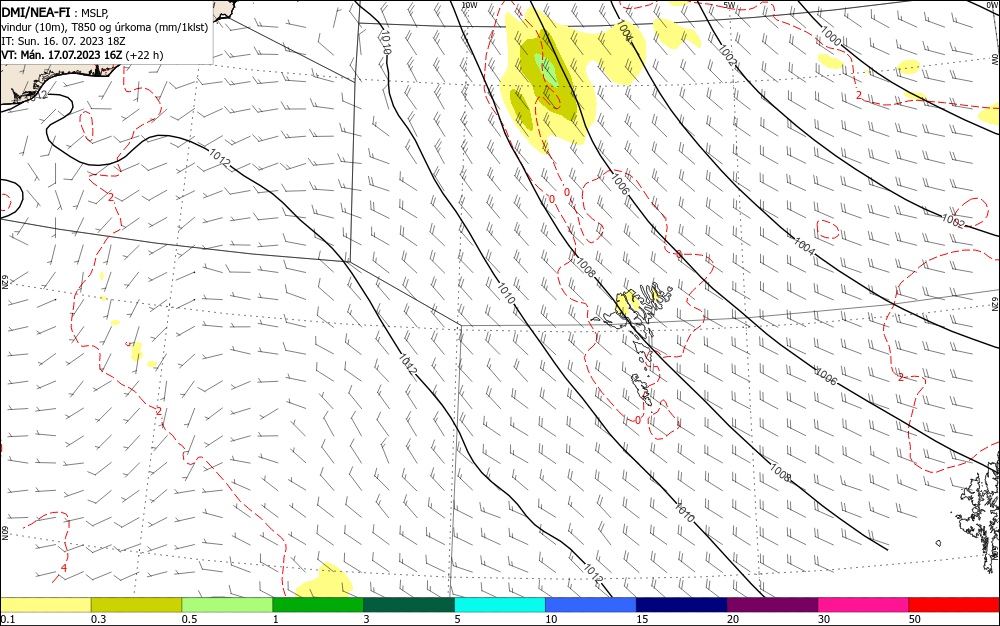The width and height of the screenshot is (1000, 626).
Task: Choose the navy 15 mm legend swatch
Action: coord(682,605)
